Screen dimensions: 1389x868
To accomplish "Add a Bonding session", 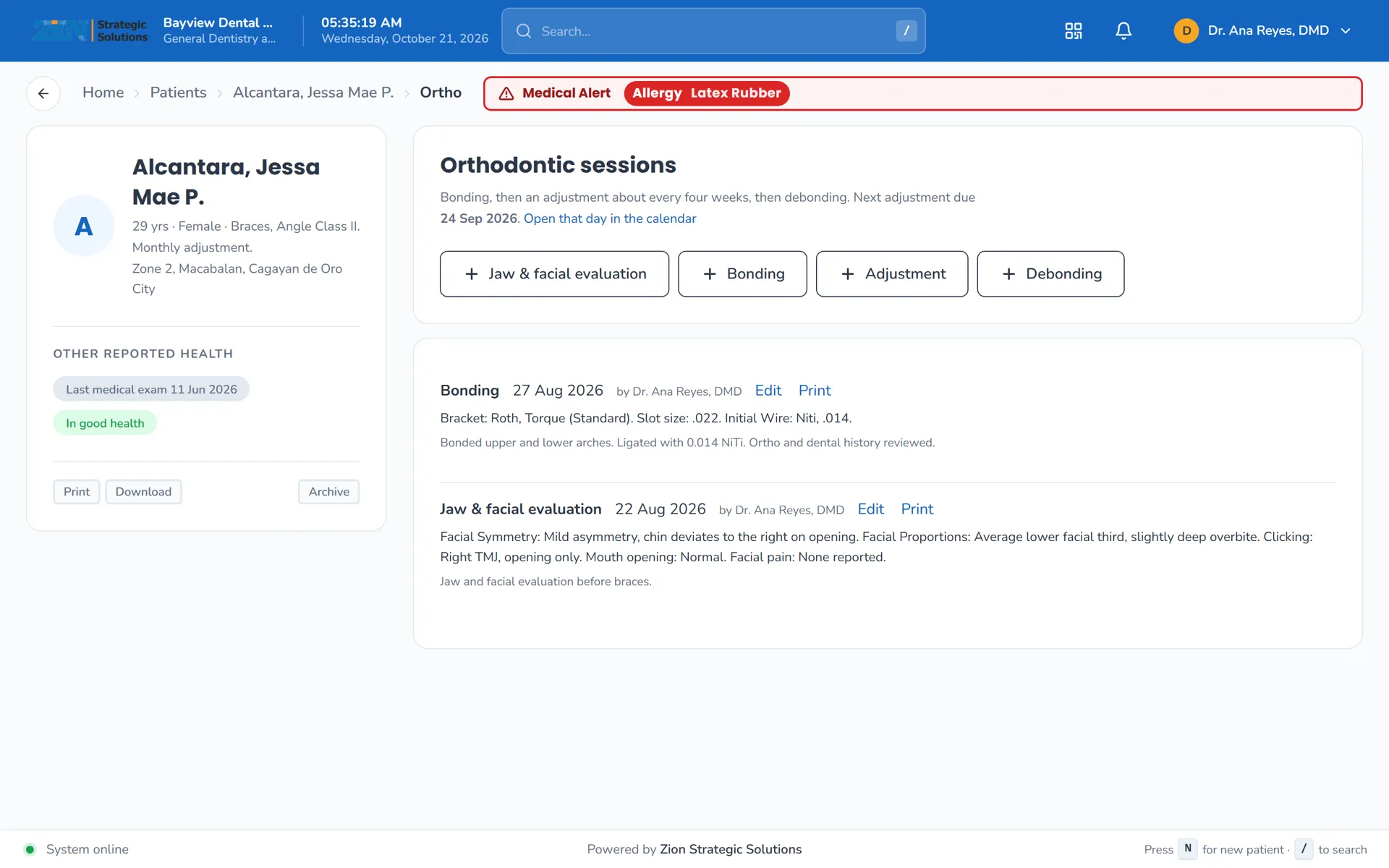I will tap(742, 274).
